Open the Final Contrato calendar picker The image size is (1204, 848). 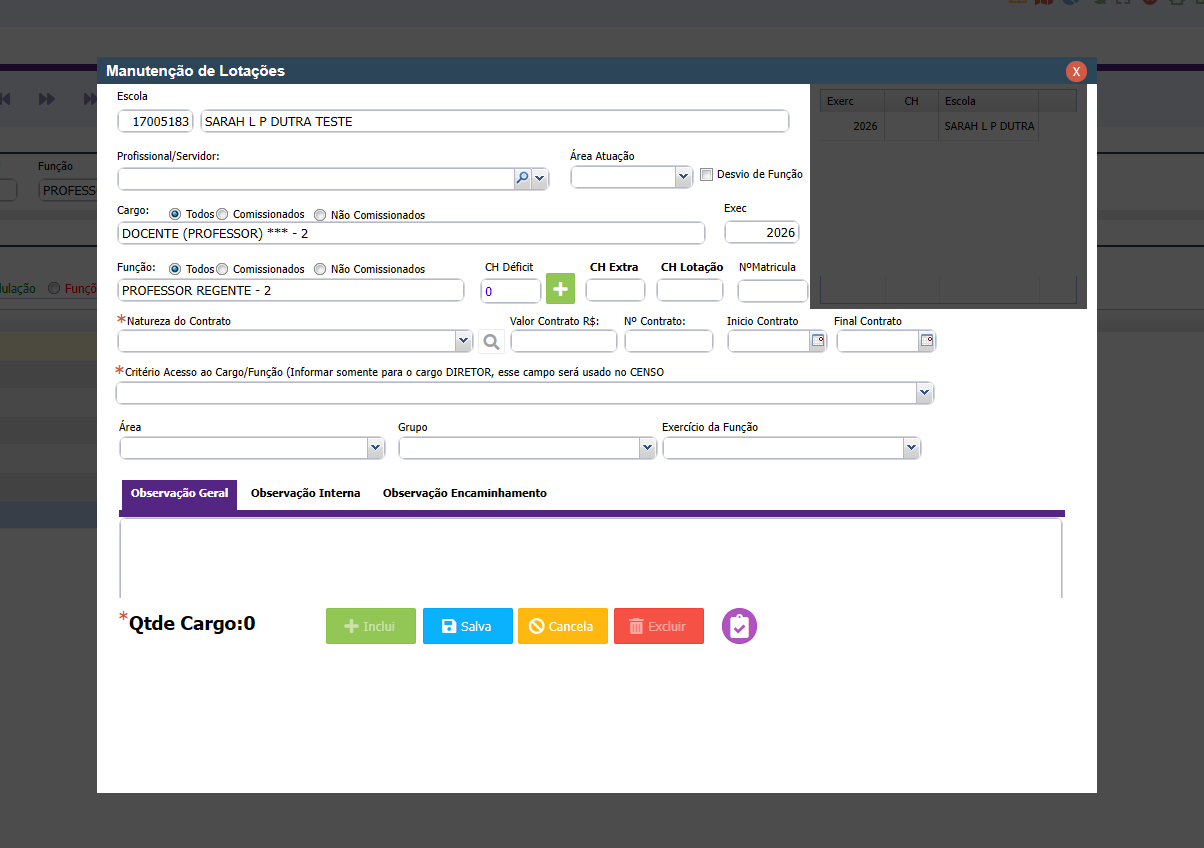pos(926,341)
